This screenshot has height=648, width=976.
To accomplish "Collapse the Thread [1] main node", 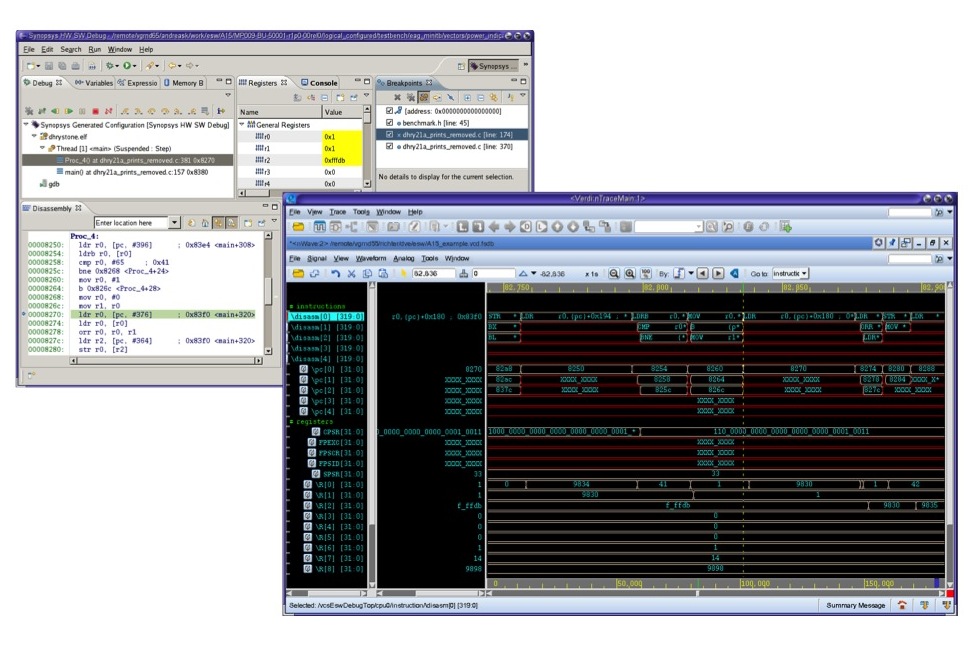I will [x=42, y=148].
